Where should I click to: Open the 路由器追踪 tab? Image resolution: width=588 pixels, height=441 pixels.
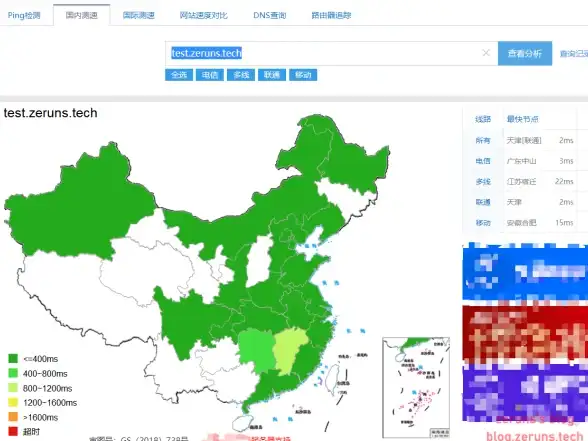[x=331, y=15]
